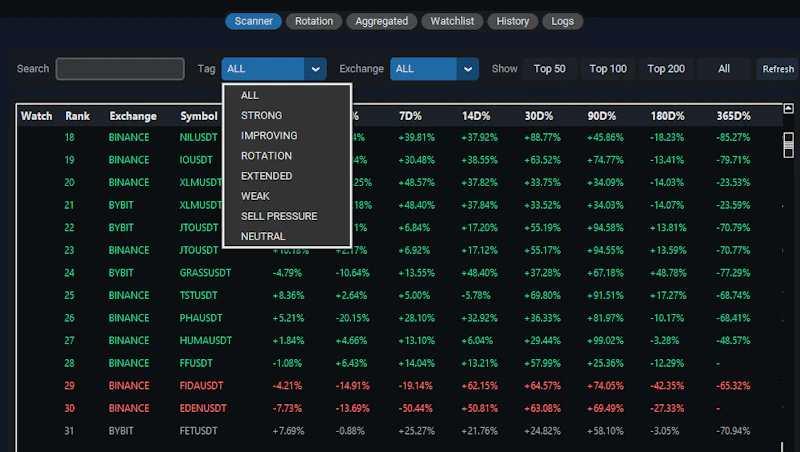
Task: Click rank 24 cell
Action: coord(69,273)
